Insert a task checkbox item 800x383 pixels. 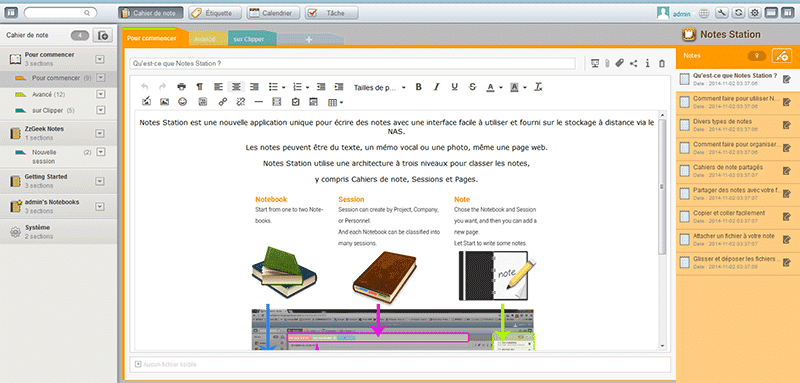point(295,102)
